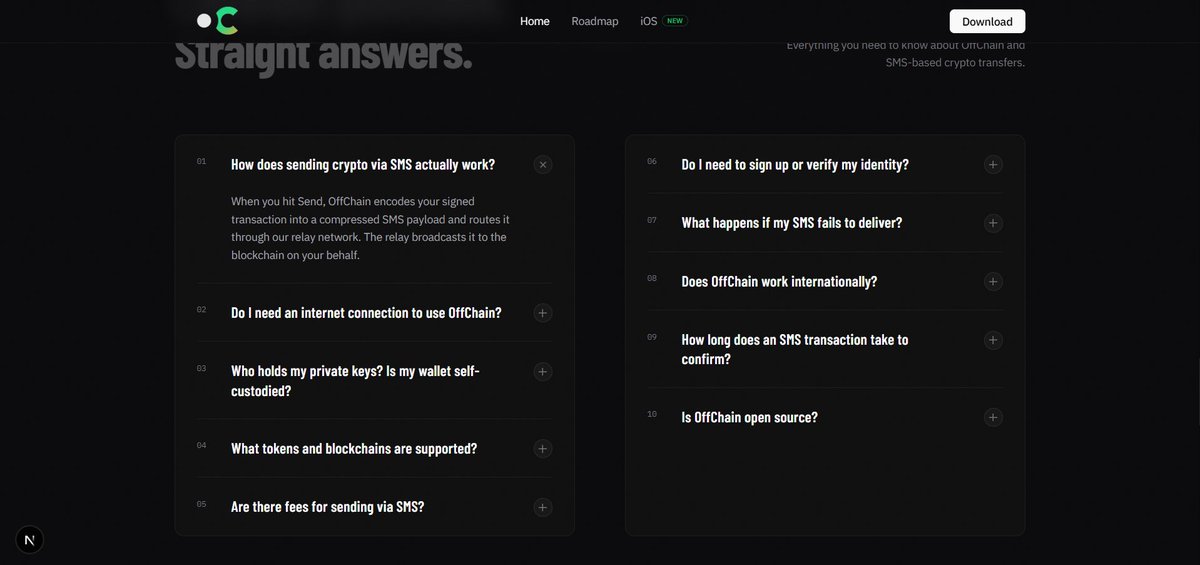Click the answer paragraph starting 'When you hit Send'

372,228
